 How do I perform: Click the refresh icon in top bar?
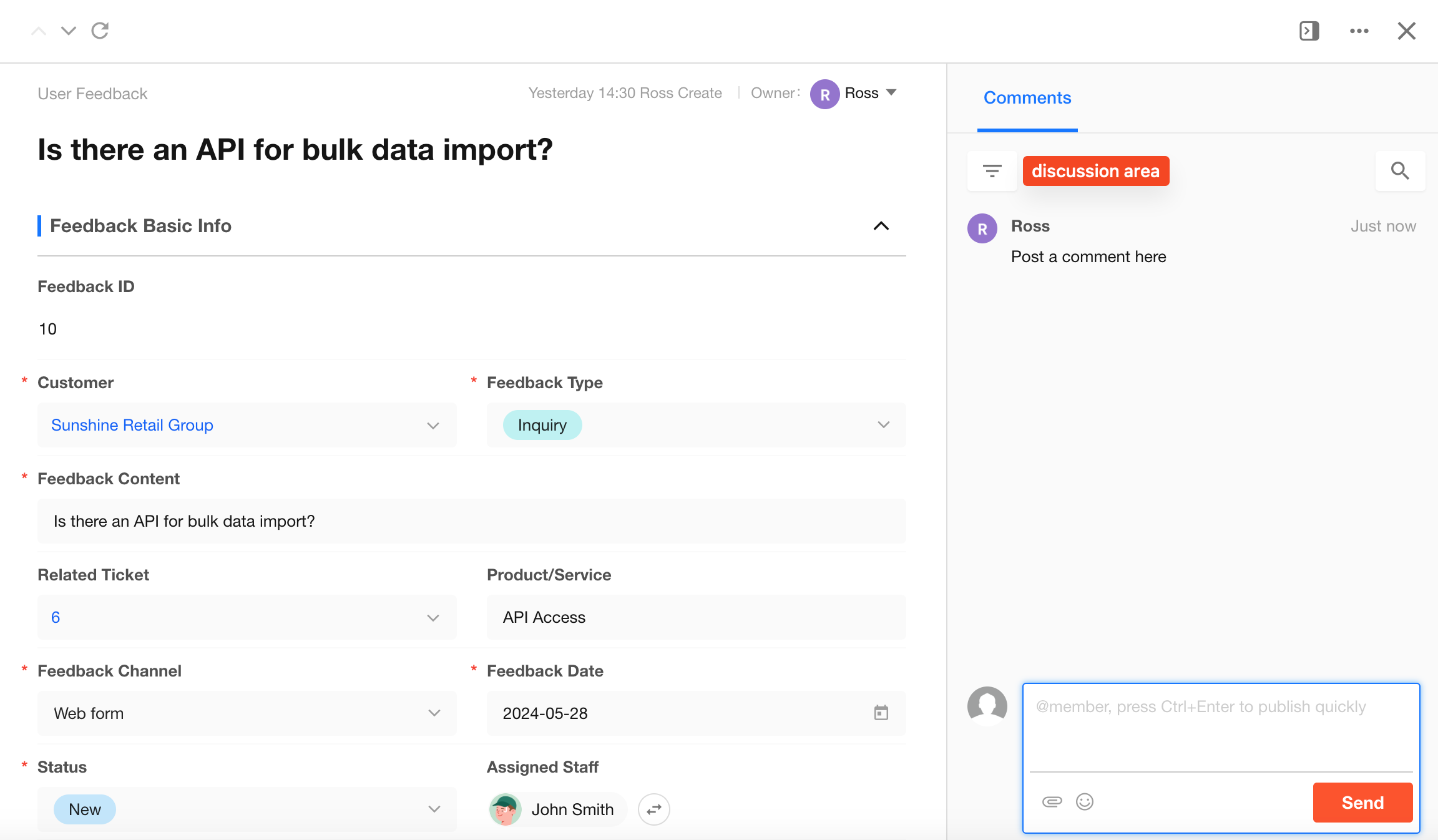click(x=100, y=31)
